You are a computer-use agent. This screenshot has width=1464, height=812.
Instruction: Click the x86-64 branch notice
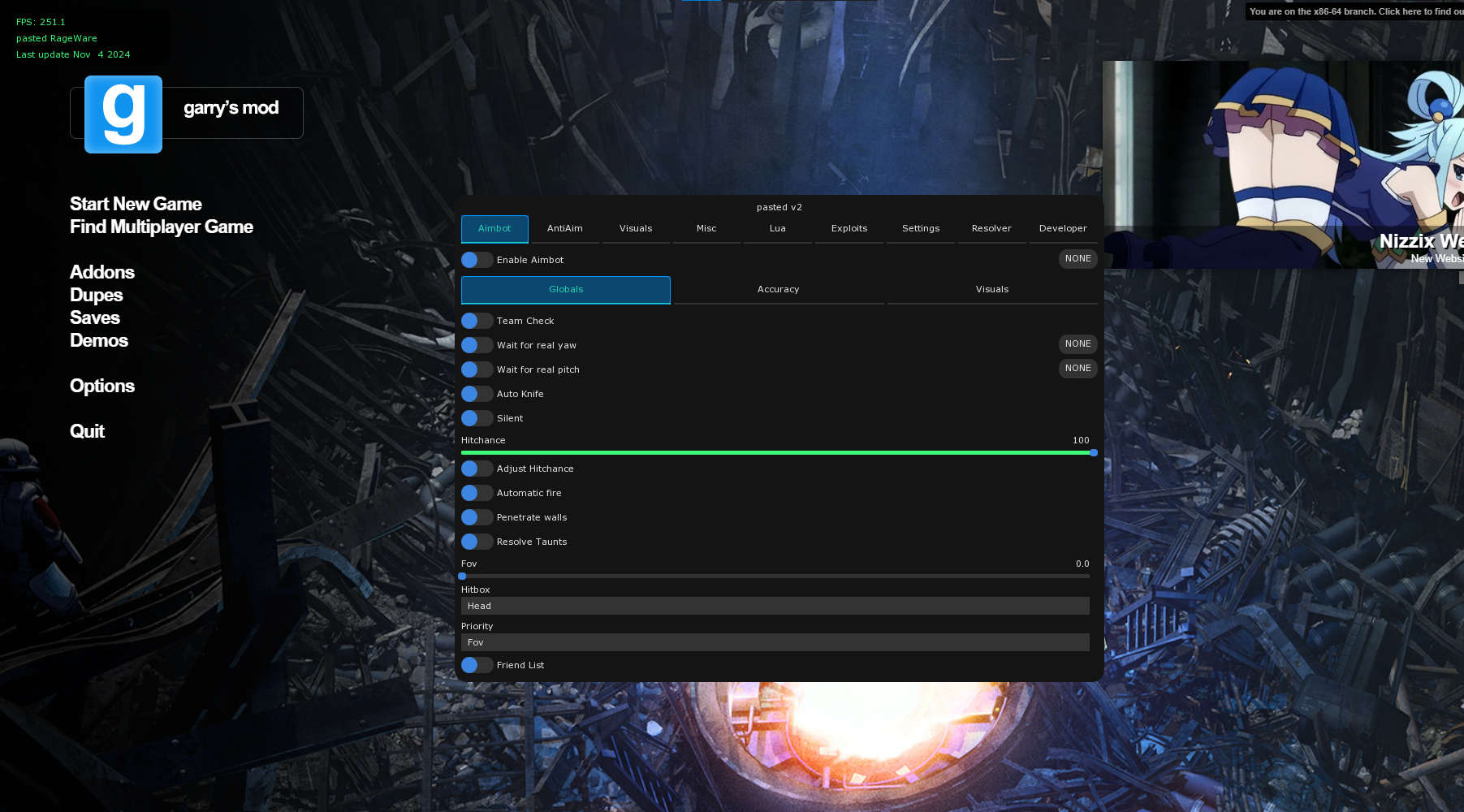coord(1356,11)
